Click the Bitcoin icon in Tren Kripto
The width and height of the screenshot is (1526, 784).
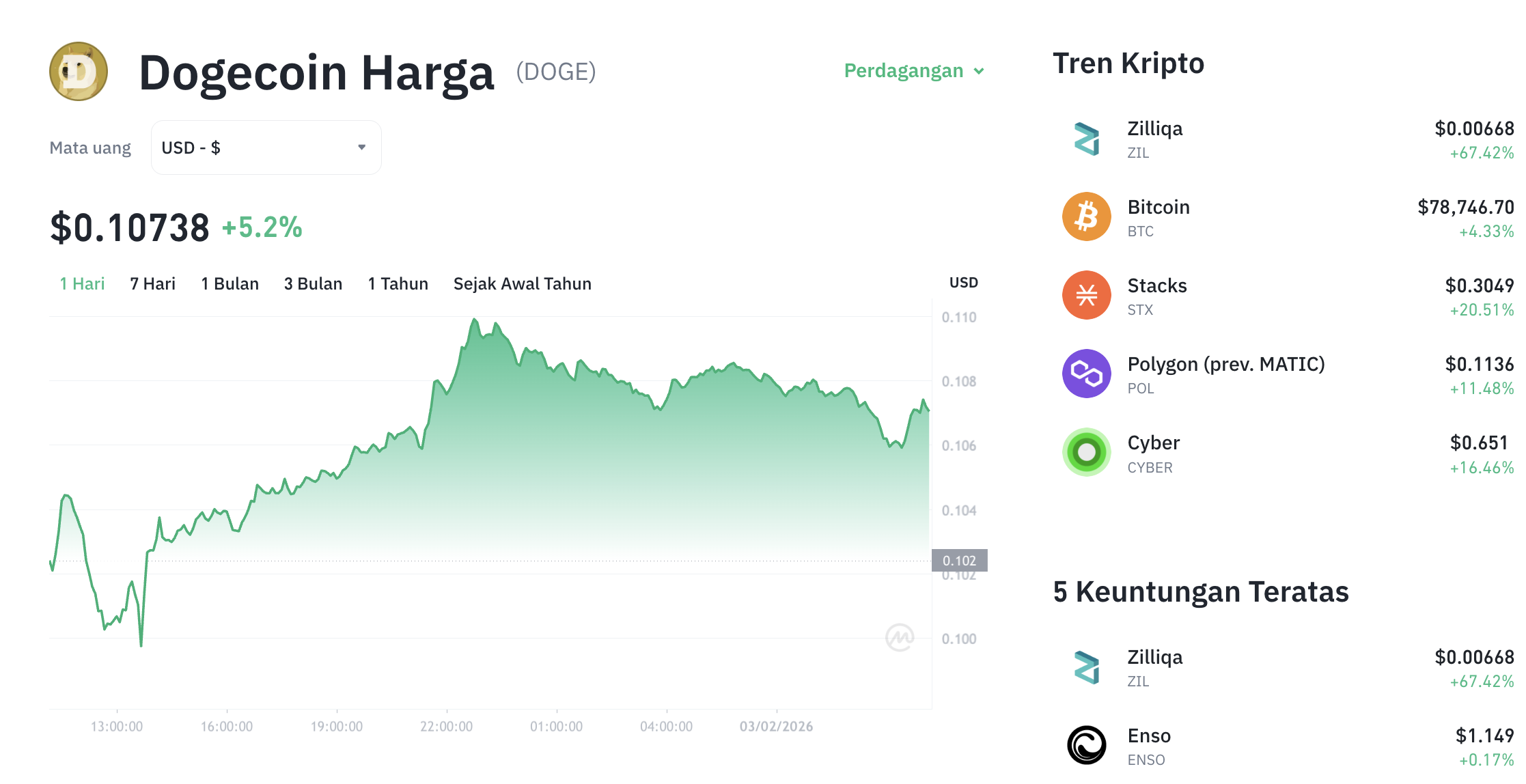[x=1085, y=217]
